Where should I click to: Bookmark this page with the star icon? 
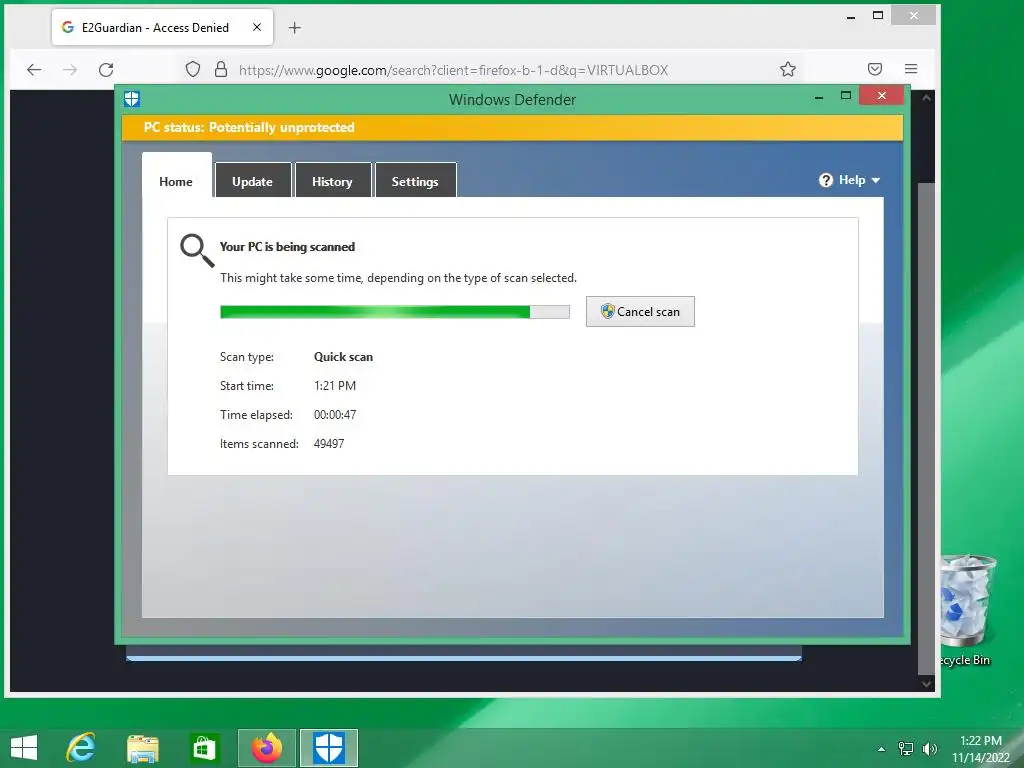point(788,69)
